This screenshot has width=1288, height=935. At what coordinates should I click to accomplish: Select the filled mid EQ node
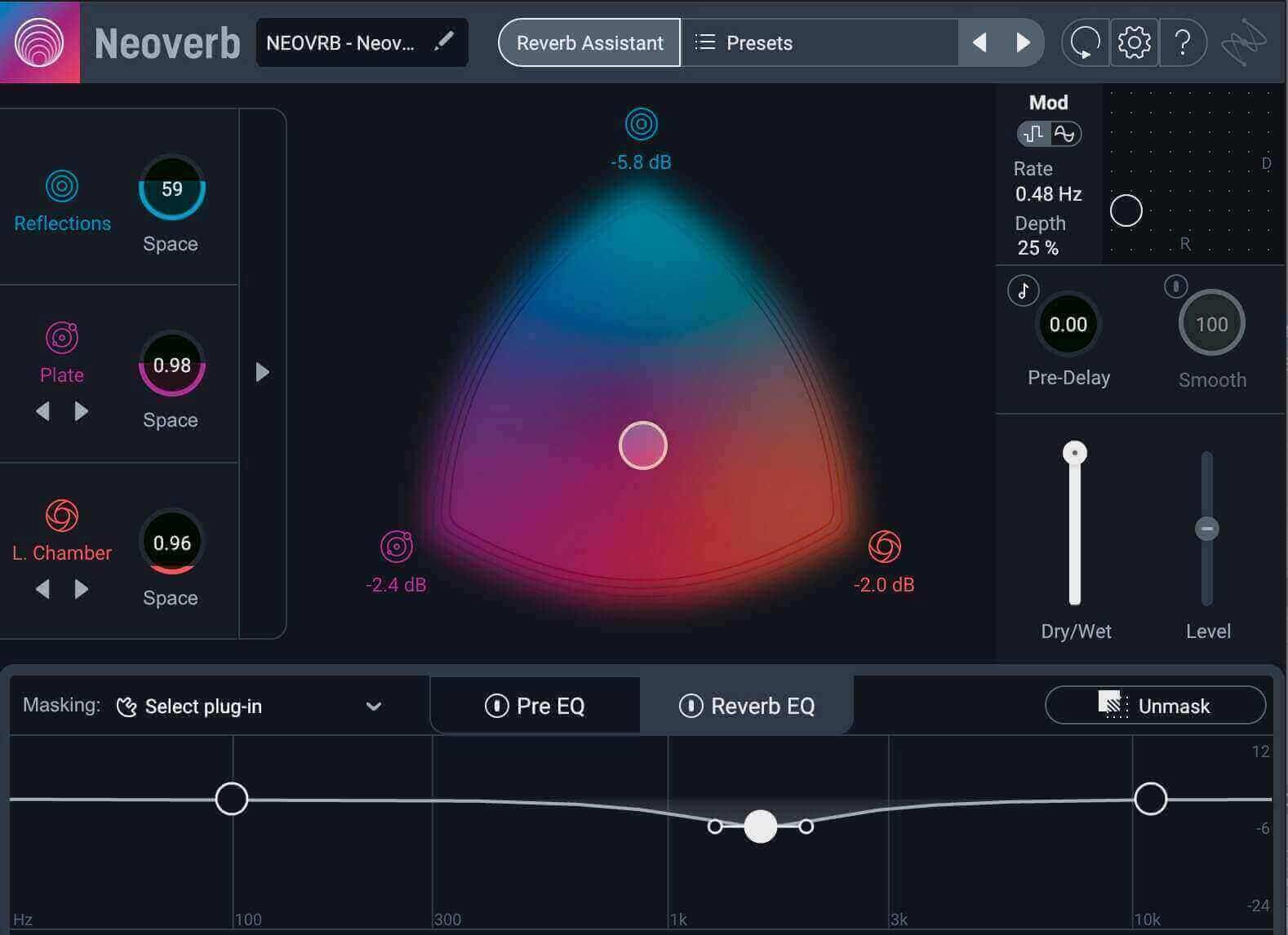pos(761,826)
